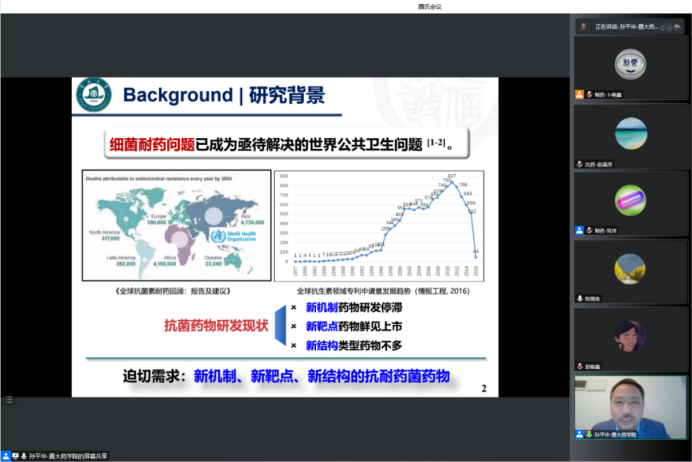Click the green active mic on 孙平华's video
The height and width of the screenshot is (462, 692).
(x=589, y=435)
